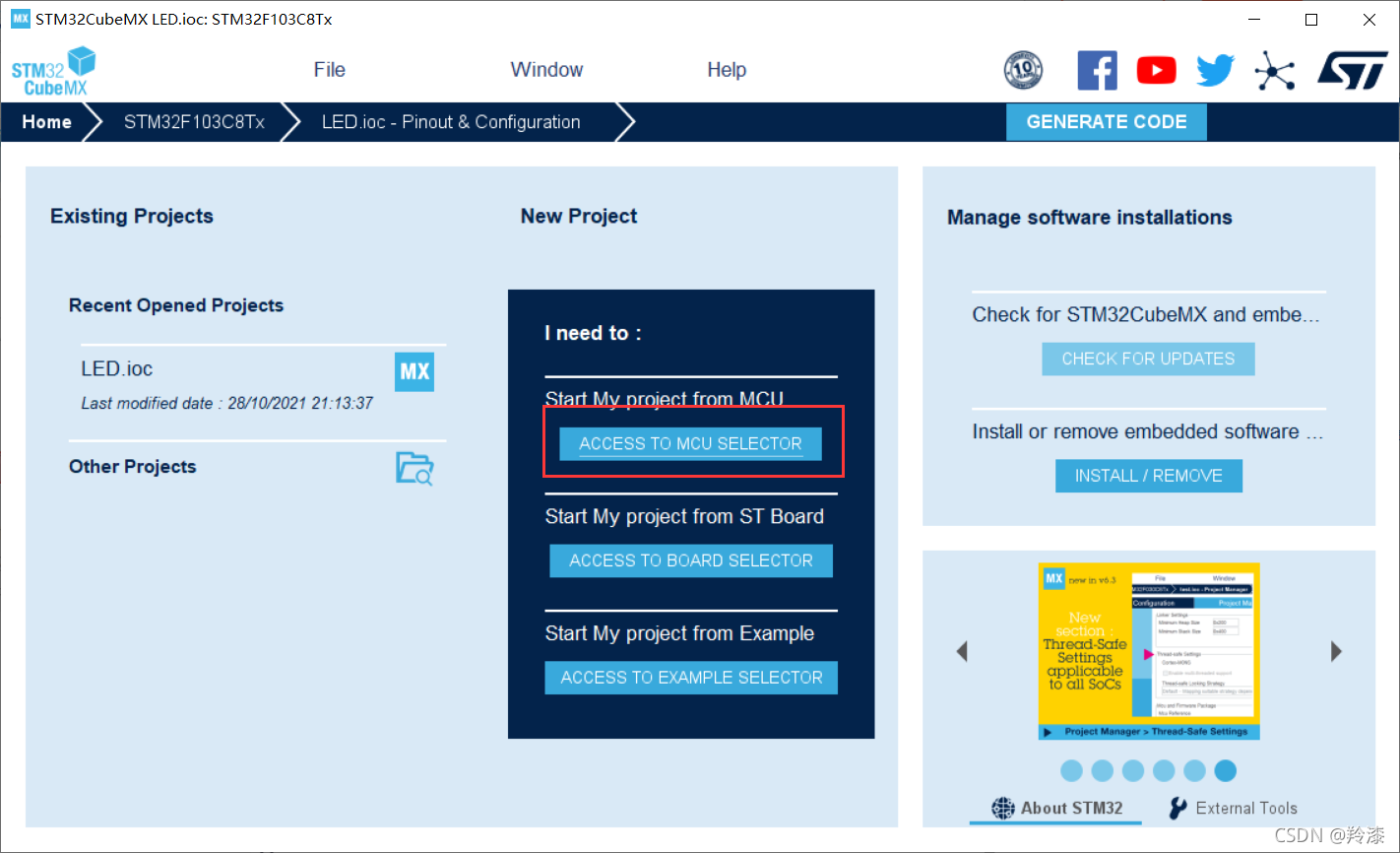This screenshot has width=1400, height=853.
Task: Click ACCESS TO BOARD SELECTOR button
Action: (x=691, y=560)
